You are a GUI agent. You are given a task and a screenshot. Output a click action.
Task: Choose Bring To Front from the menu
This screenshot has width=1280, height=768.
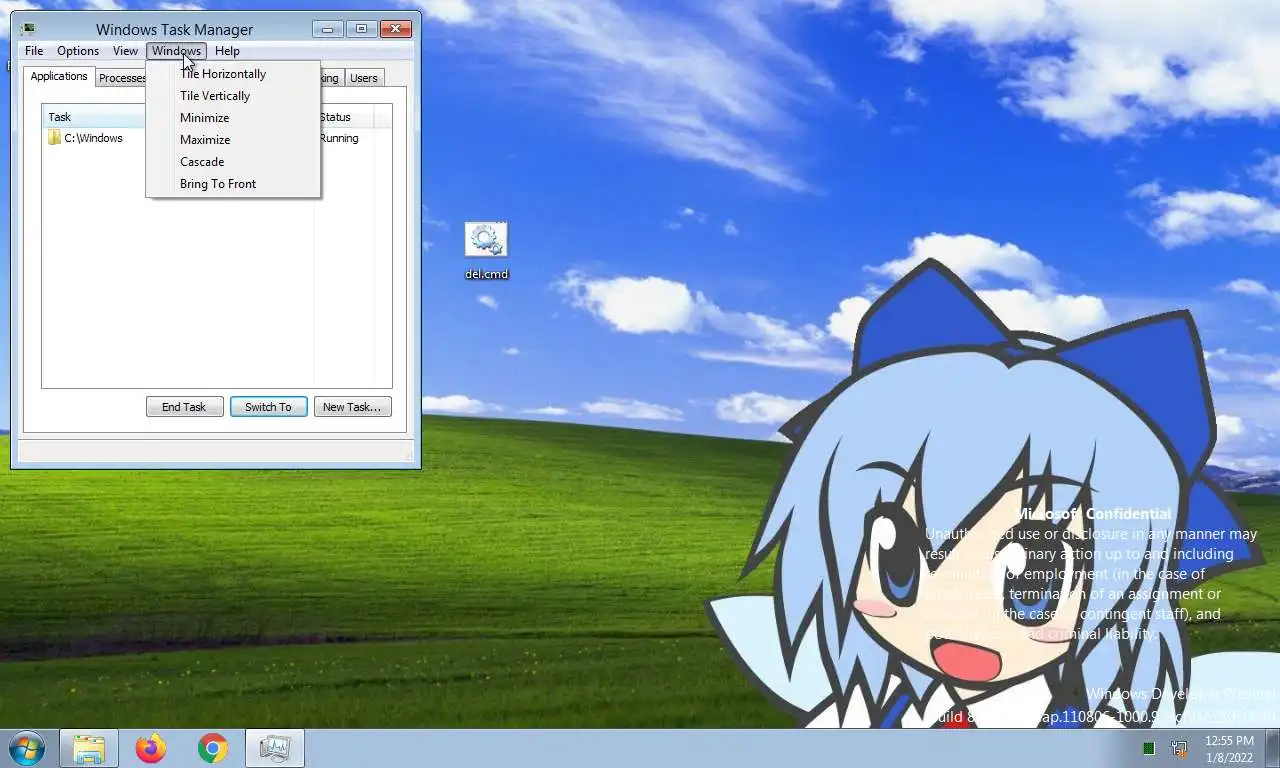point(233,184)
